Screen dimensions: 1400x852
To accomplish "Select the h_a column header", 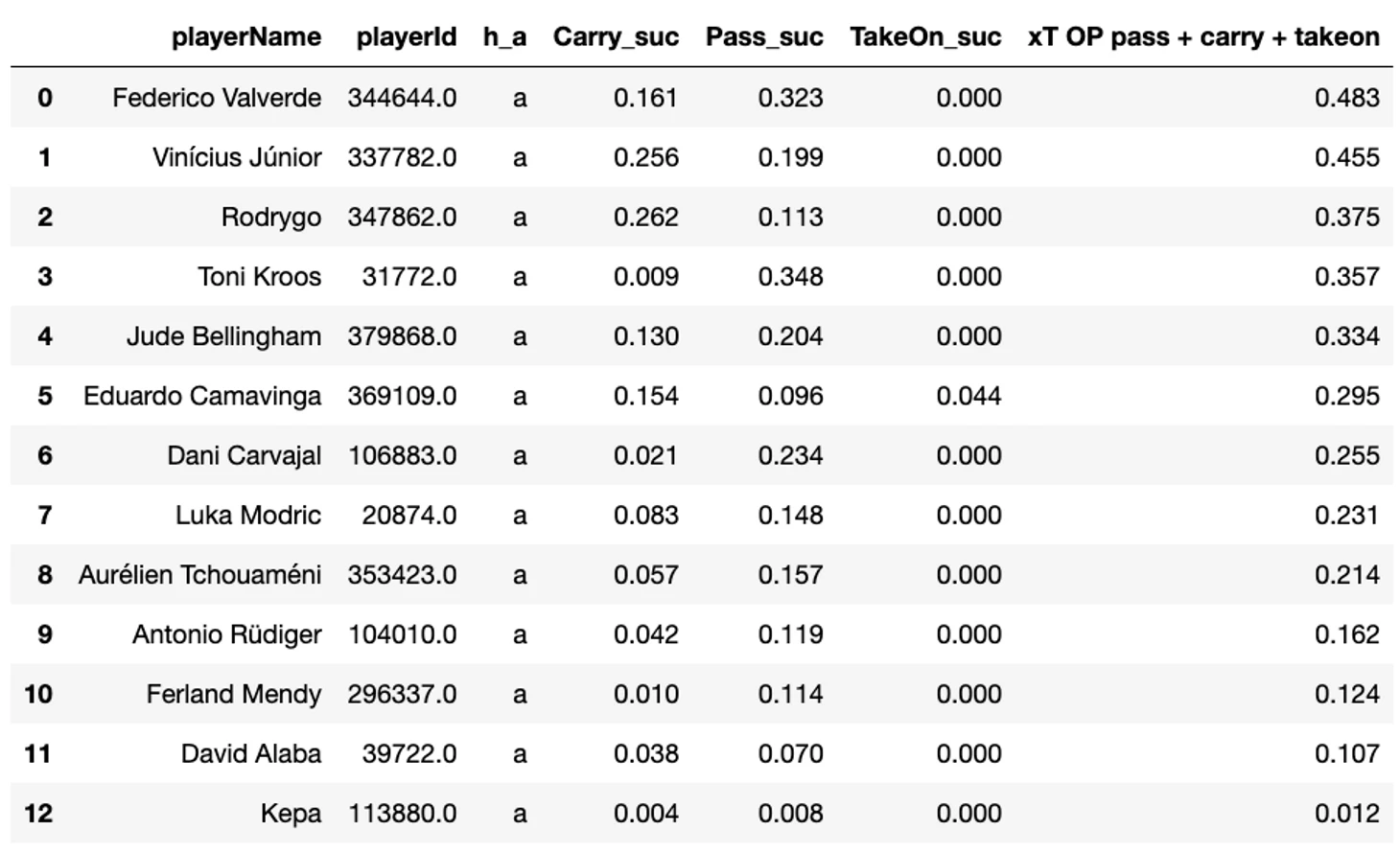I will 504,37.
